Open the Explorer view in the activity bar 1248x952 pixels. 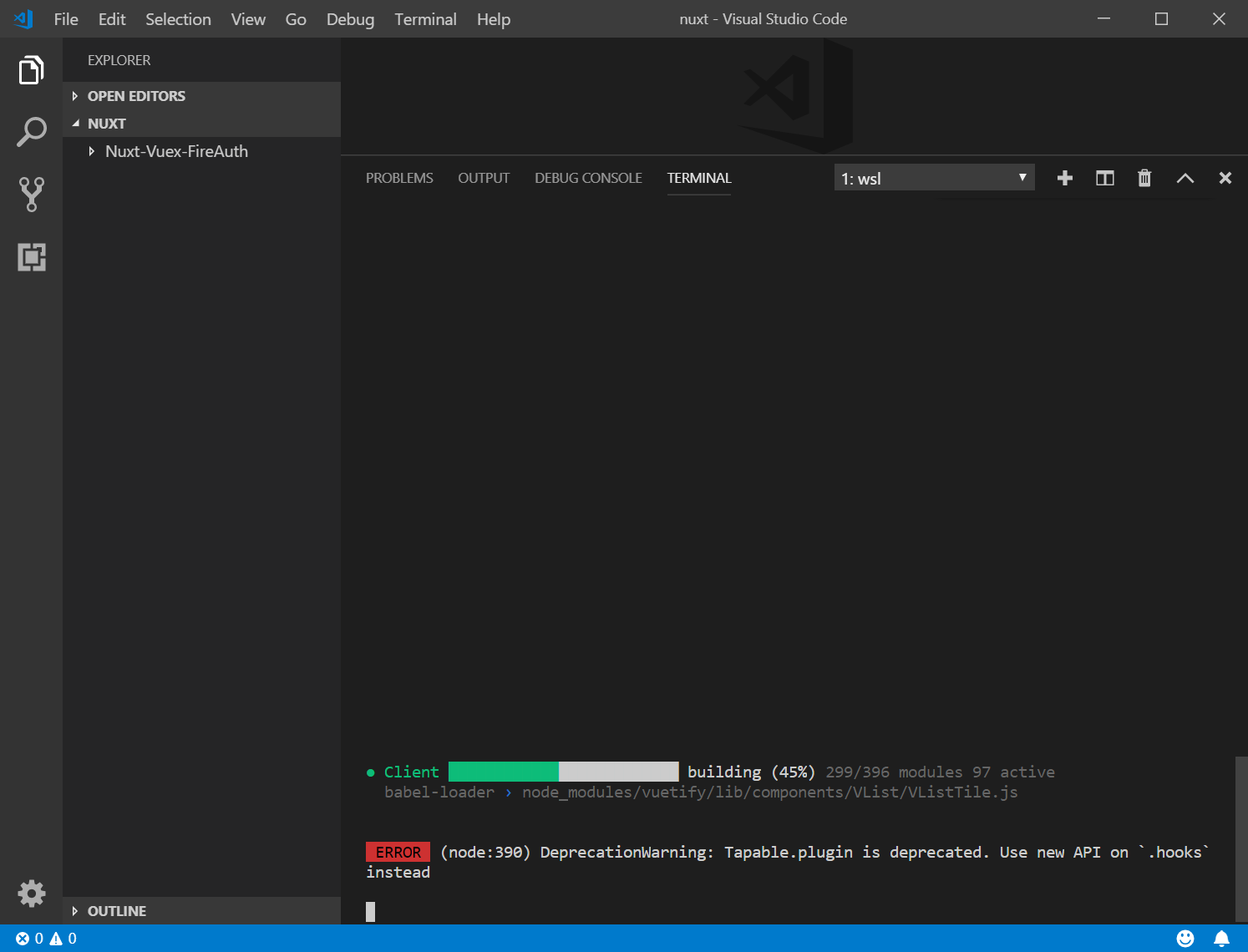coord(31,70)
